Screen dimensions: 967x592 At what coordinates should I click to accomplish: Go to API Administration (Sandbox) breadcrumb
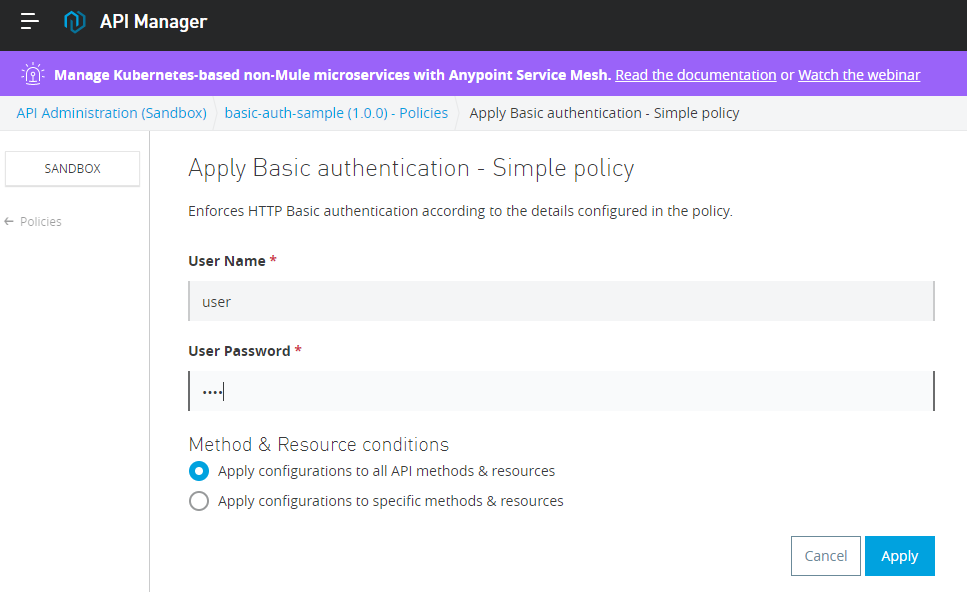112,113
